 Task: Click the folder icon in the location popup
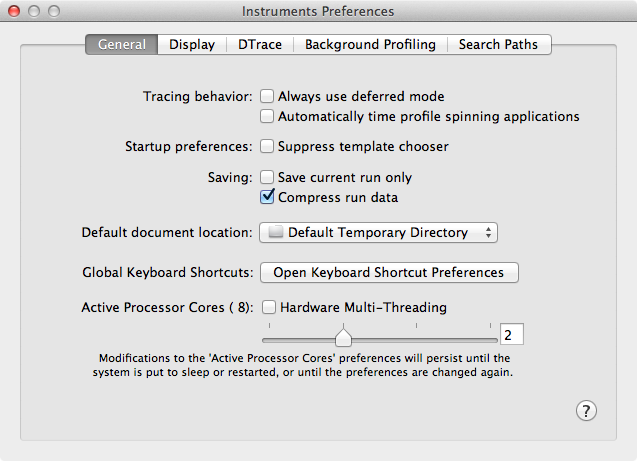point(276,233)
